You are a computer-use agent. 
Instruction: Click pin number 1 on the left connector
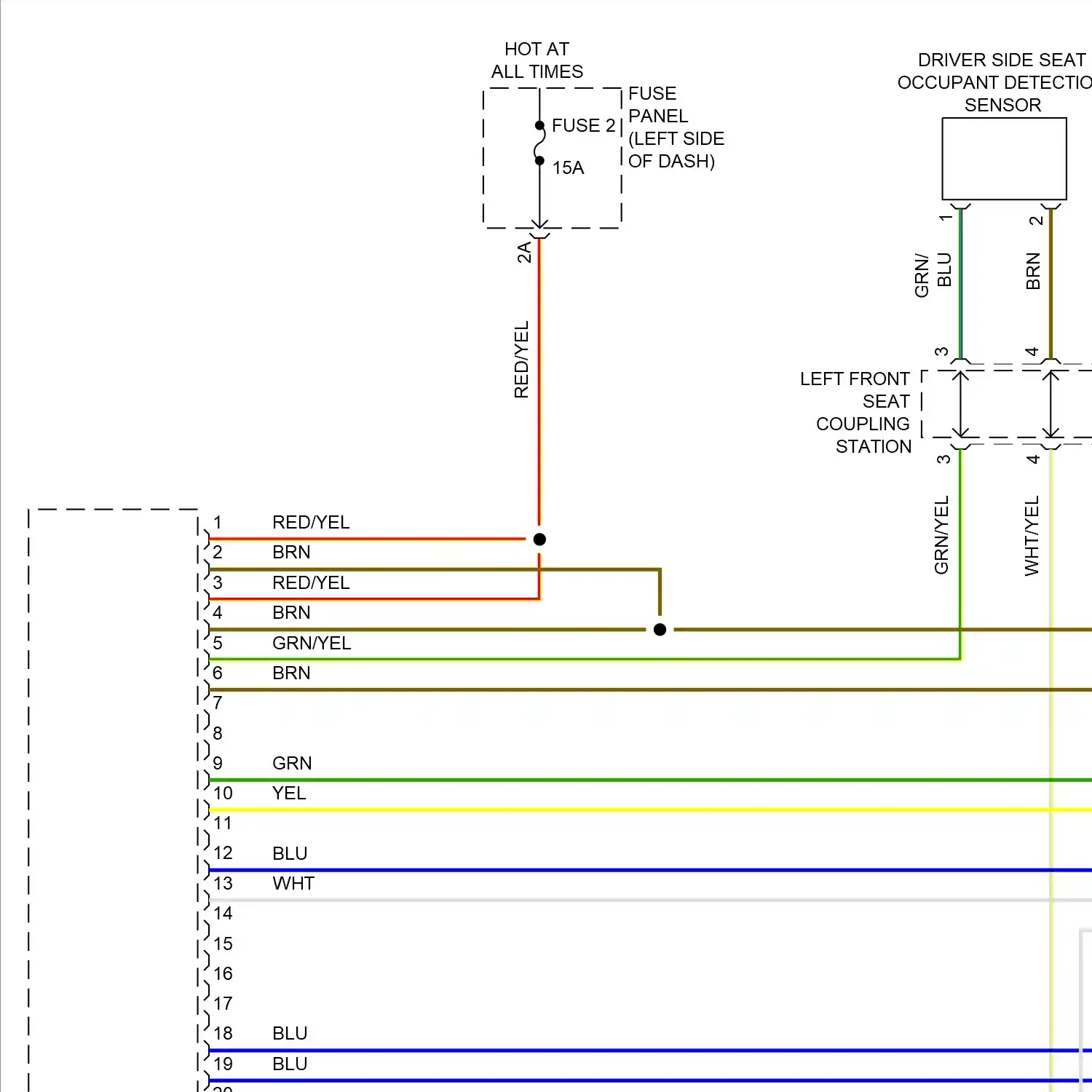click(218, 523)
